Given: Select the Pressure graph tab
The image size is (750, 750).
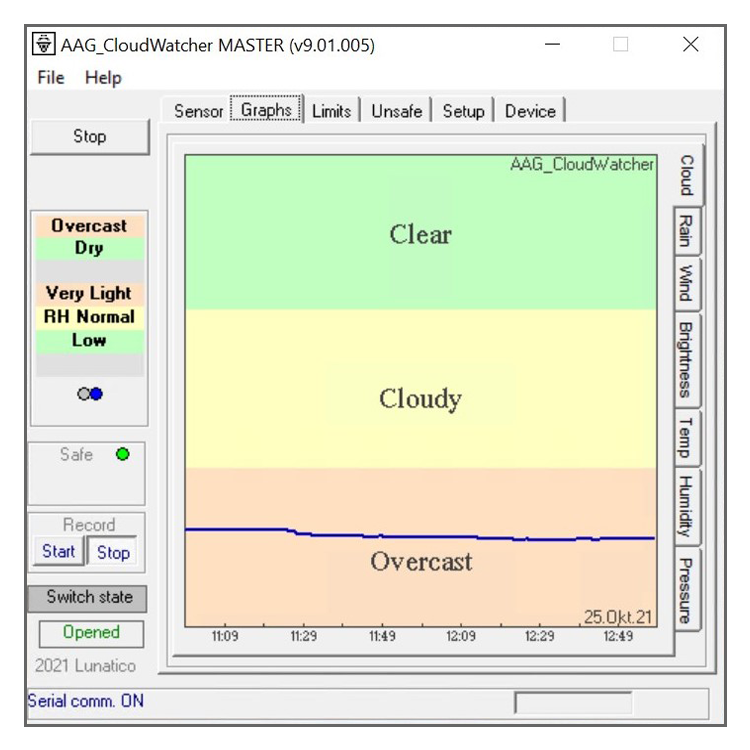Looking at the screenshot, I should pyautogui.click(x=686, y=590).
